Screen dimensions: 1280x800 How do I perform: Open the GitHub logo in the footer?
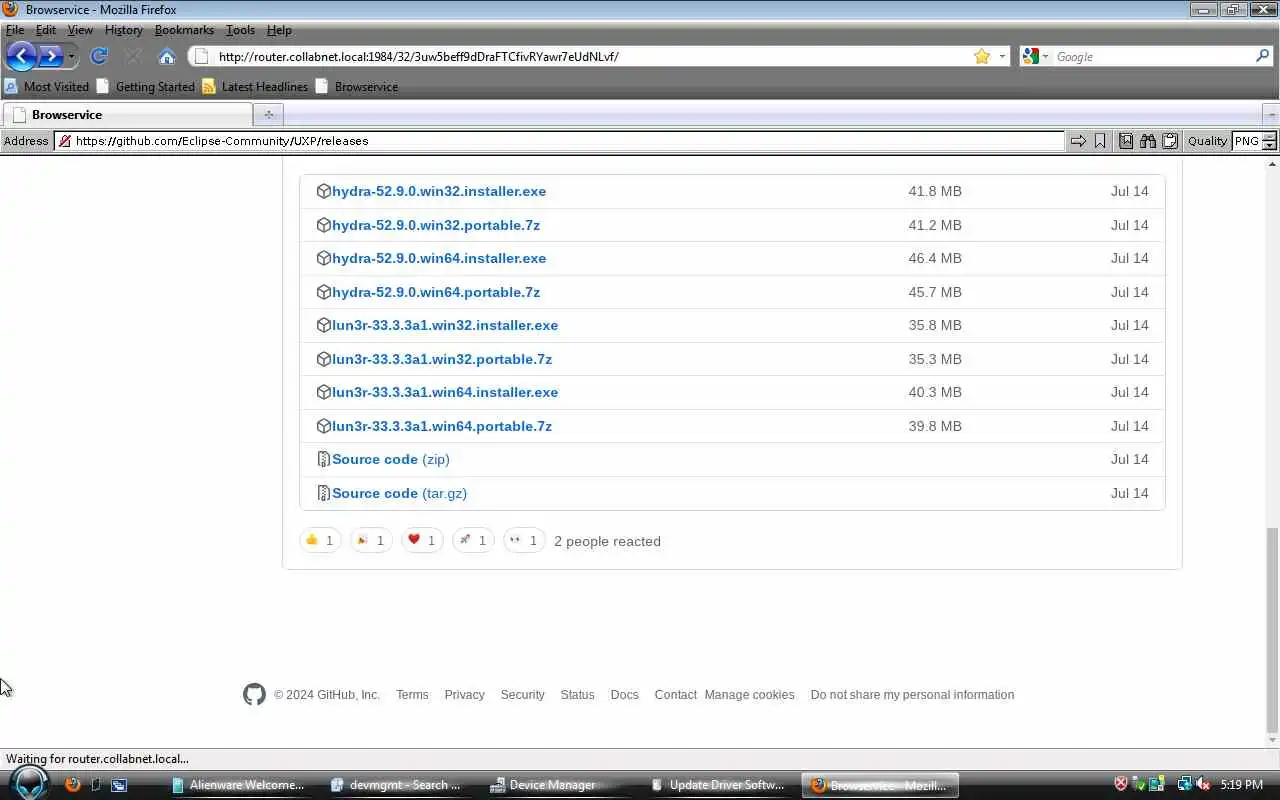[x=254, y=694]
